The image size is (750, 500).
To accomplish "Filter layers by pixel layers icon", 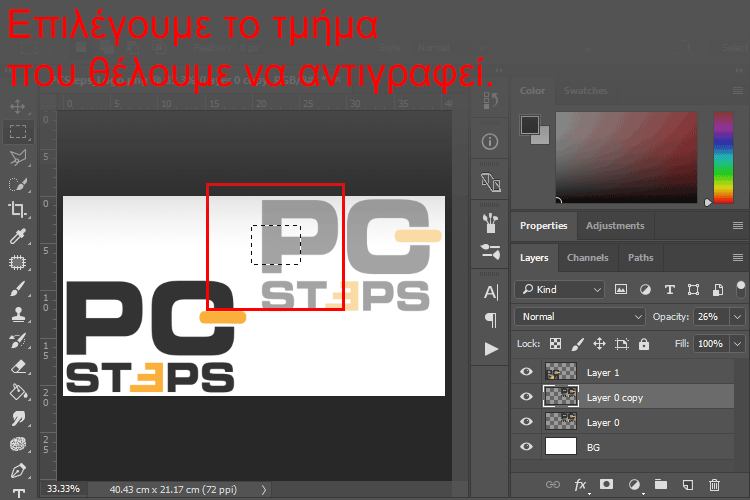I will point(620,289).
